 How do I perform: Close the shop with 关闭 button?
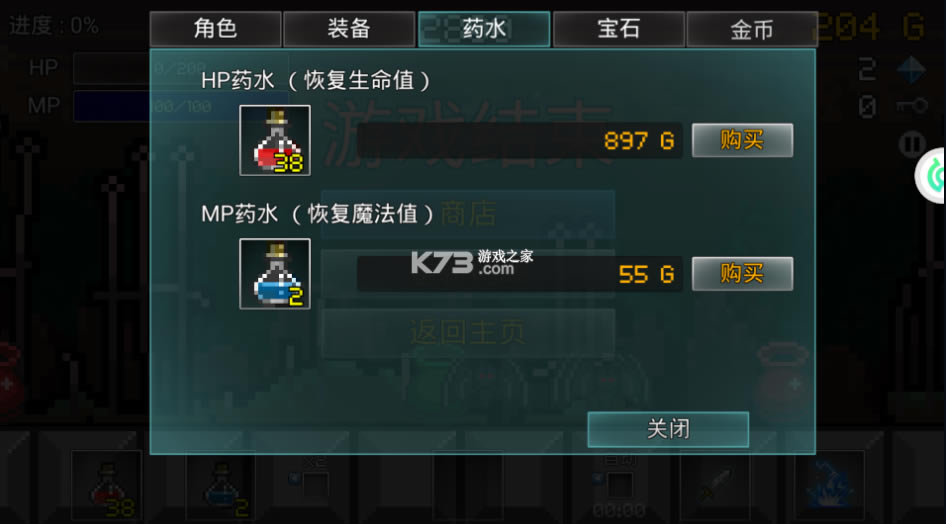[668, 429]
